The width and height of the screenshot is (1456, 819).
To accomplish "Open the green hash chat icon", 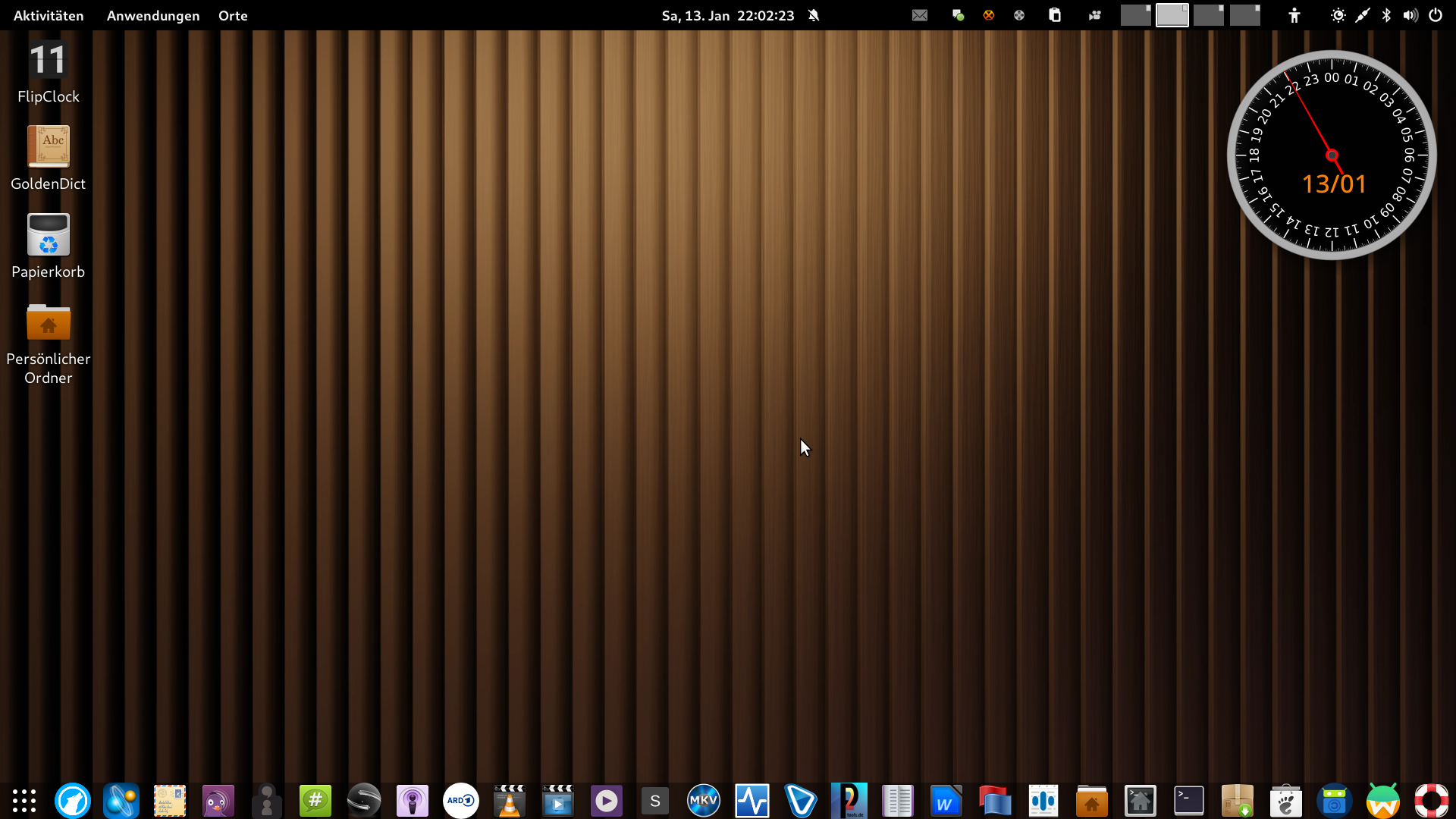I will [x=315, y=801].
